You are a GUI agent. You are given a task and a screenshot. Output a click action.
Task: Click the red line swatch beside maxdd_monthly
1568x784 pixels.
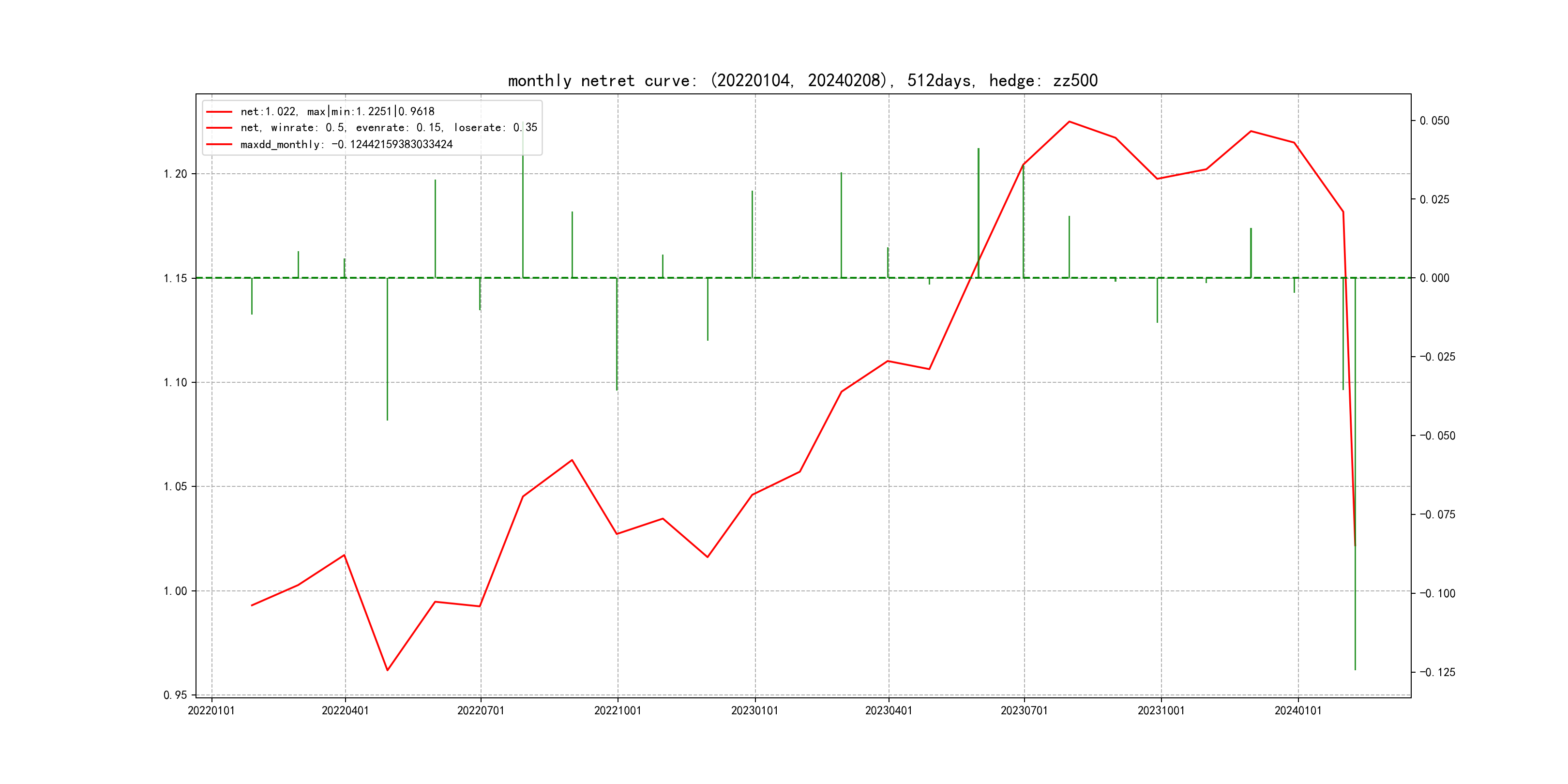point(219,144)
